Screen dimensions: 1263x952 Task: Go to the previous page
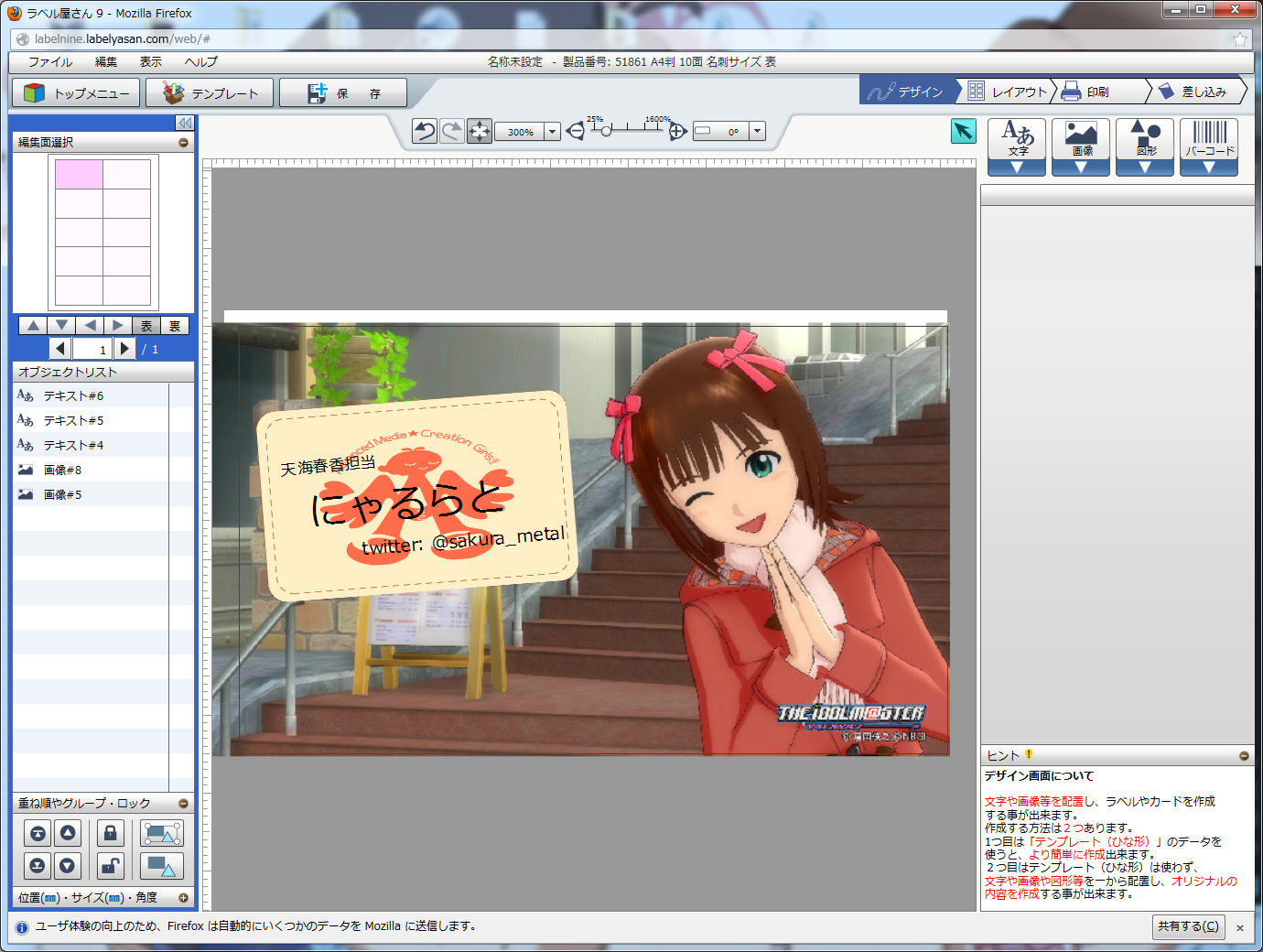click(60, 349)
